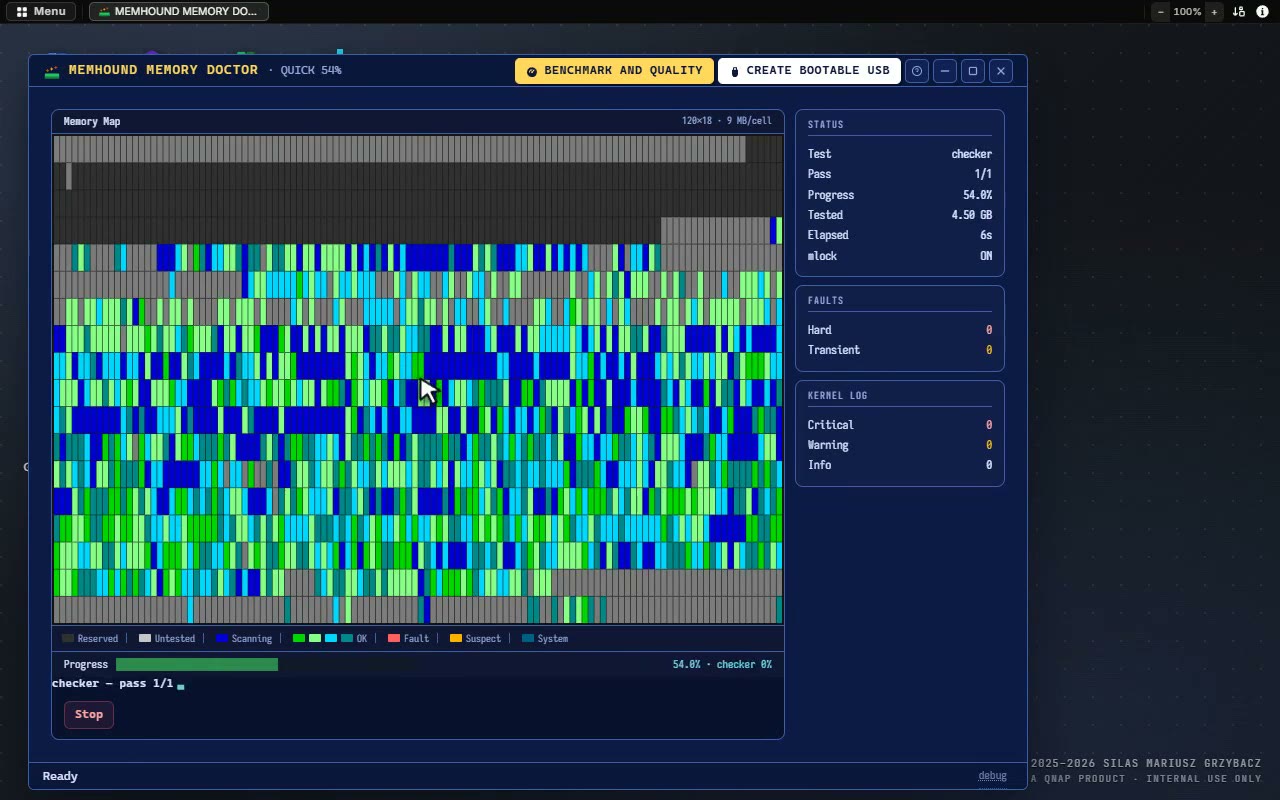1280x800 pixels.
Task: Click the Test value 'checker' in Status
Action: pos(971,154)
